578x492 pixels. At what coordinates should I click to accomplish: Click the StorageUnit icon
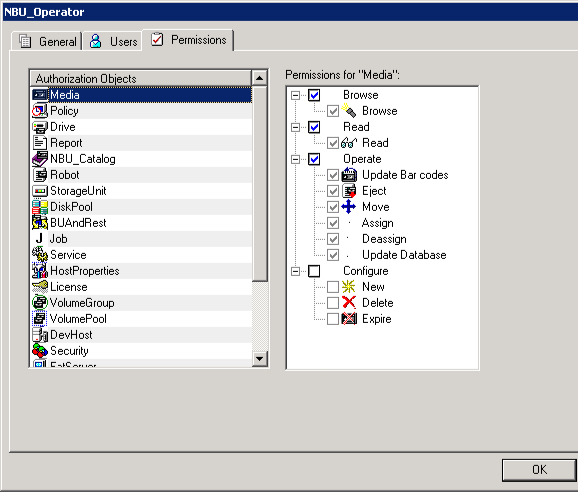(39, 191)
